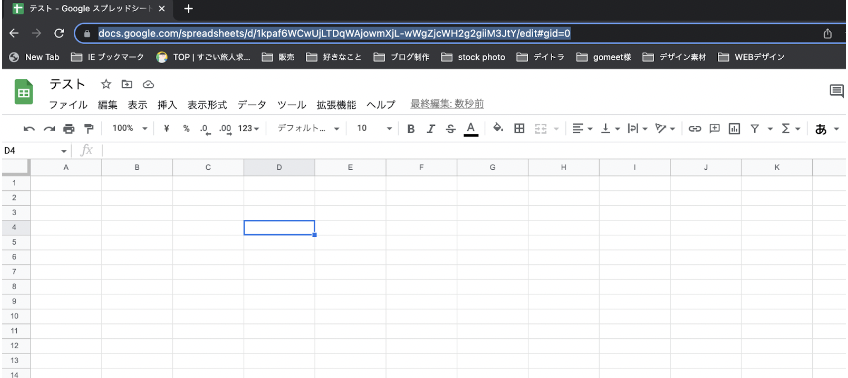Open the text color picker
The image size is (848, 378).
coord(471,129)
